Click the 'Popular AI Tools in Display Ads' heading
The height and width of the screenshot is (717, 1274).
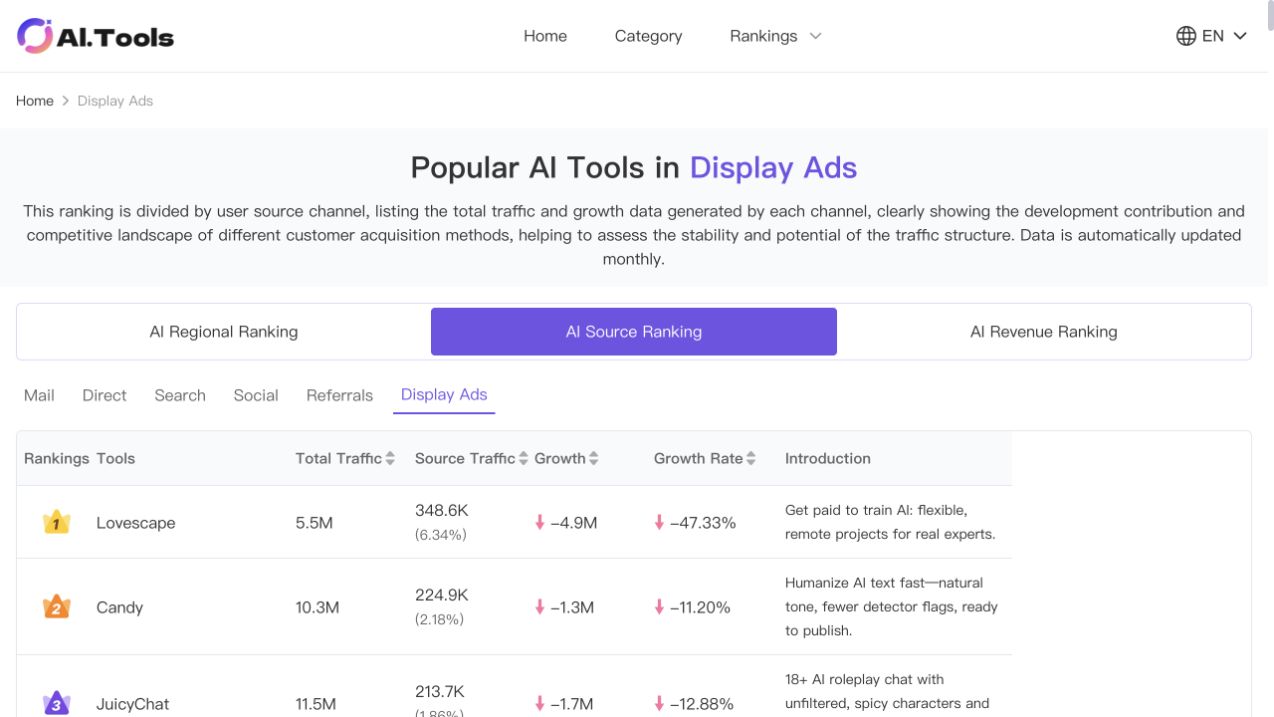[634, 167]
